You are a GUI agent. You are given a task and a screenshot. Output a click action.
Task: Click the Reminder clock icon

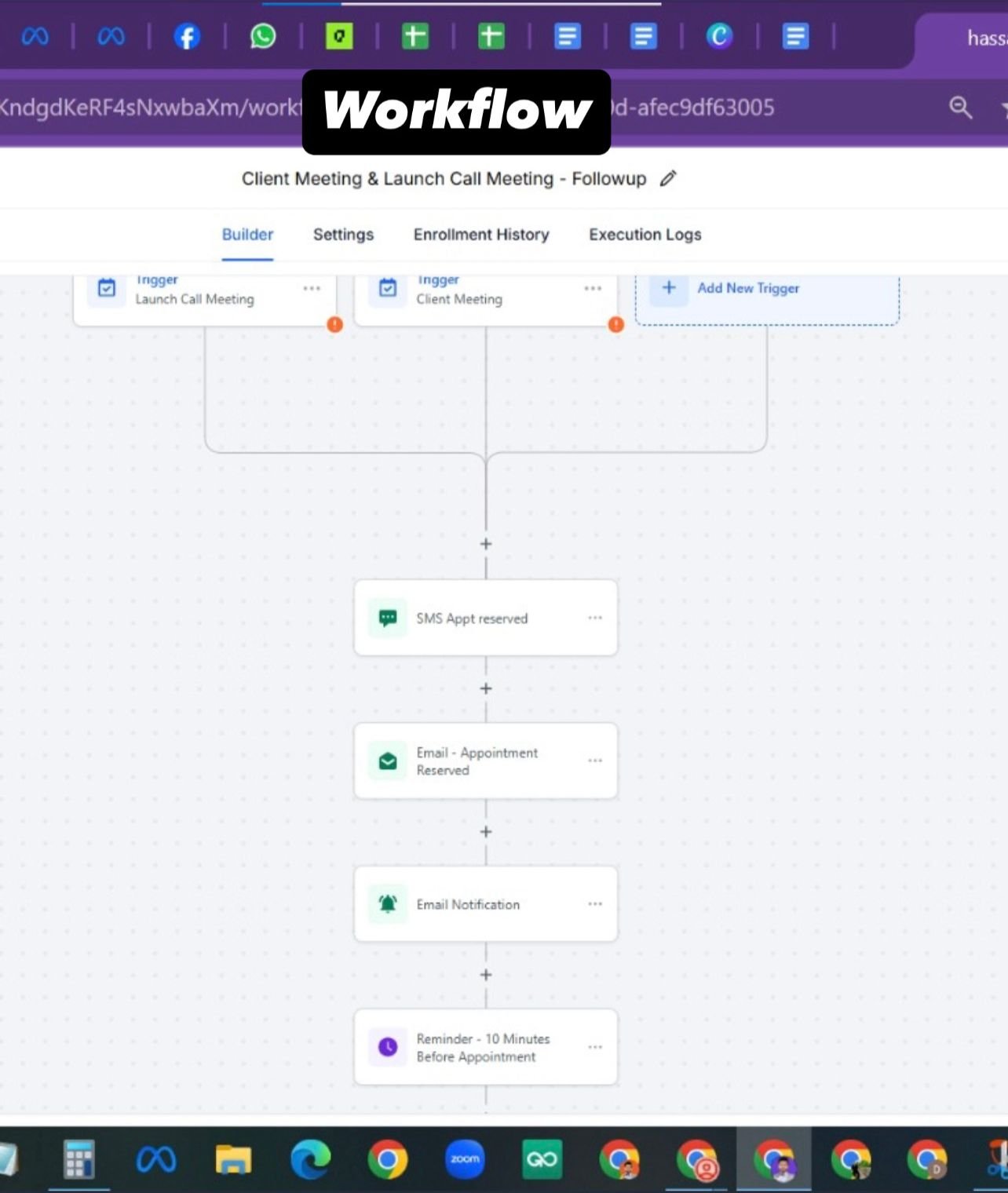pyautogui.click(x=388, y=1047)
